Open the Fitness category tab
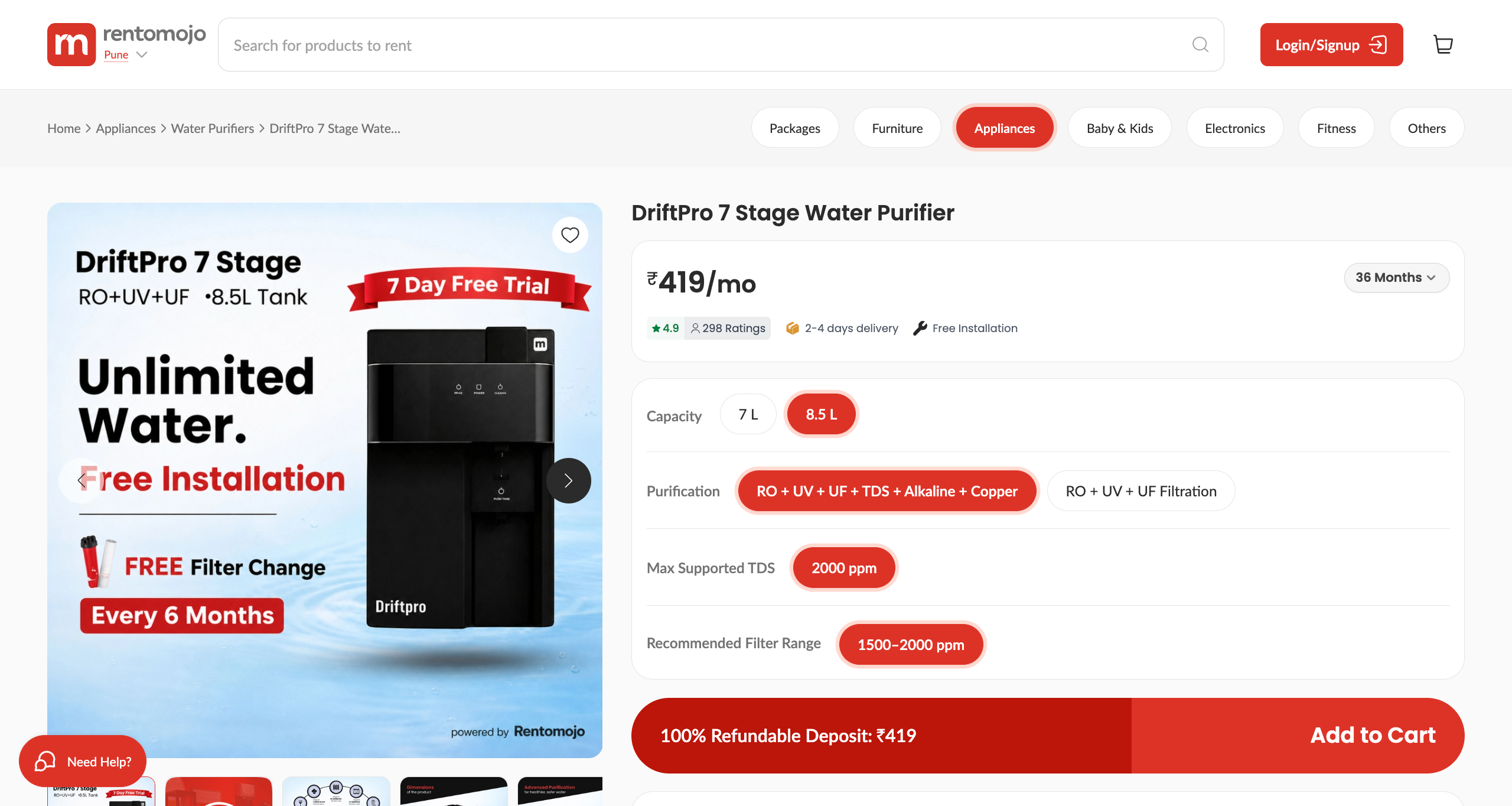The height and width of the screenshot is (806, 1512). [x=1337, y=128]
